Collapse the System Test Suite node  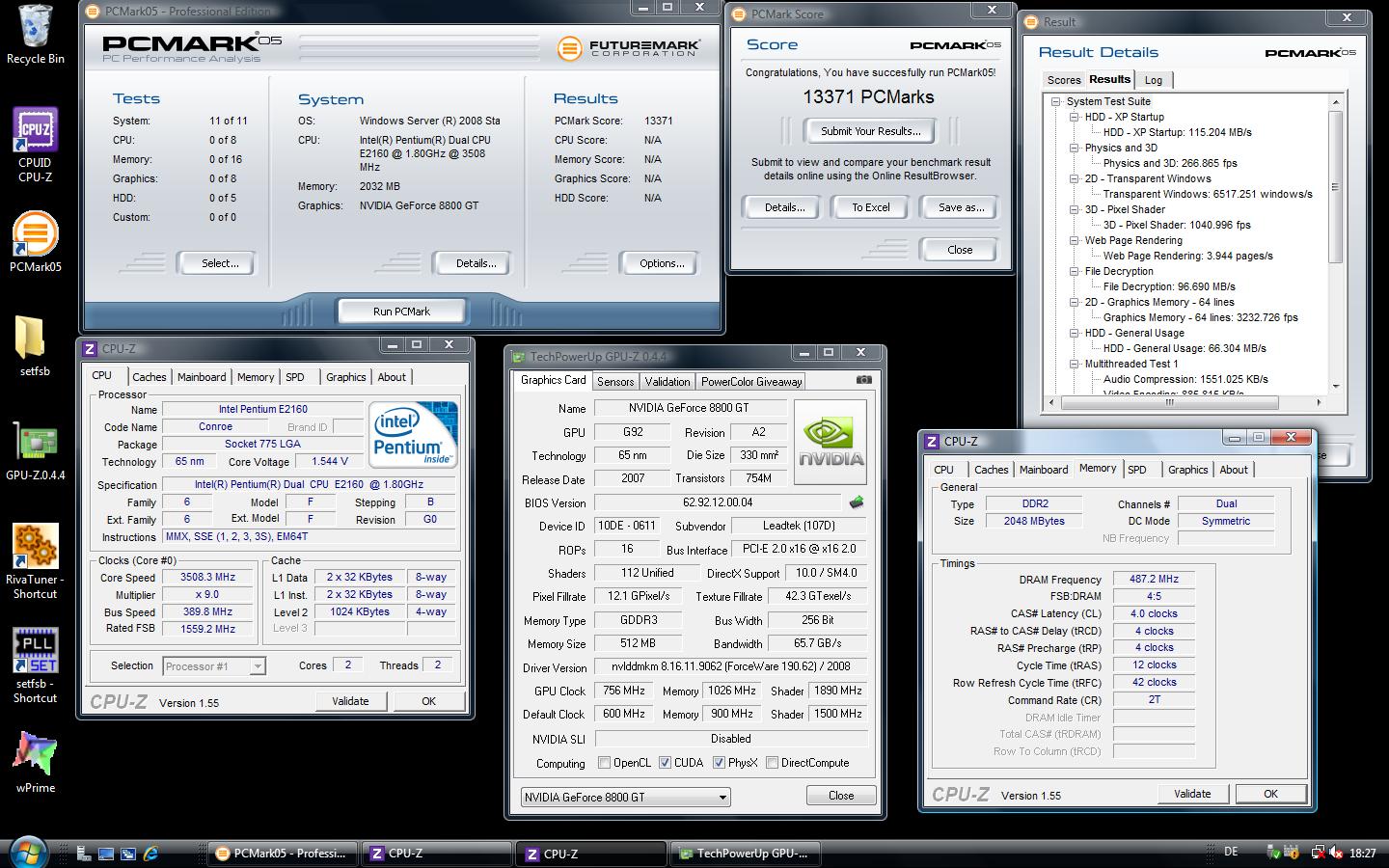click(x=1056, y=101)
